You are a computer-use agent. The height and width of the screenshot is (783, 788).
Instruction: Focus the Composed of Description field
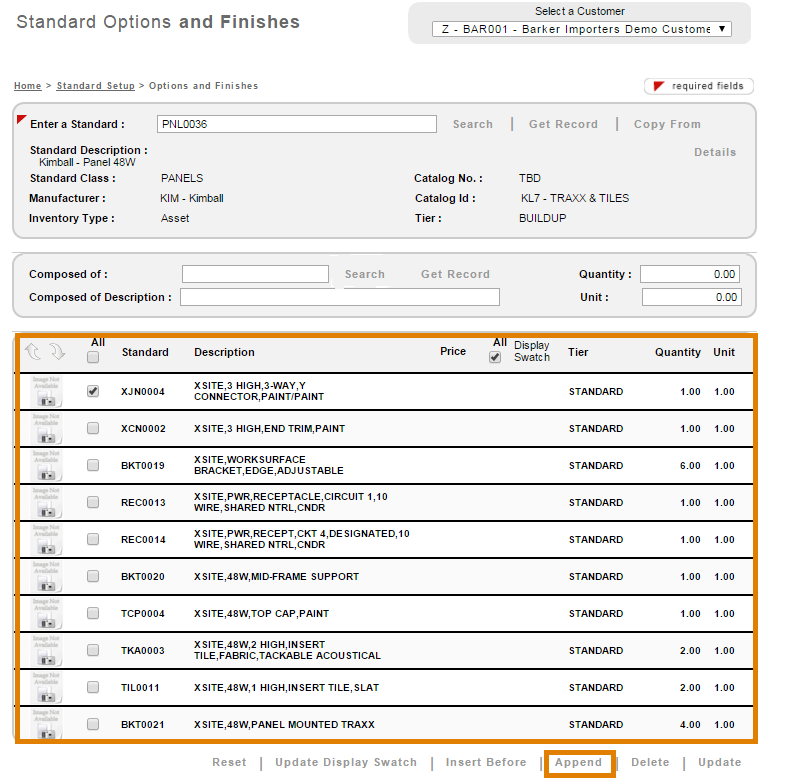[x=339, y=297]
